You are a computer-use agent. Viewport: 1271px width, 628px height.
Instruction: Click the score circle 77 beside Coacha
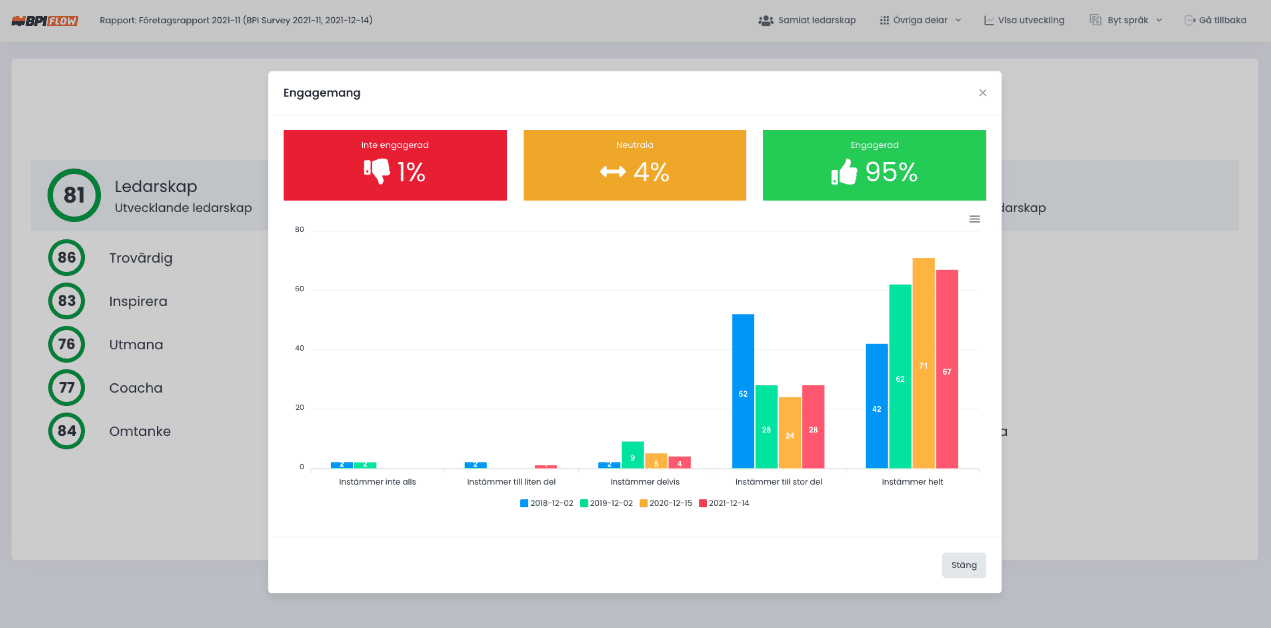[x=66, y=388]
